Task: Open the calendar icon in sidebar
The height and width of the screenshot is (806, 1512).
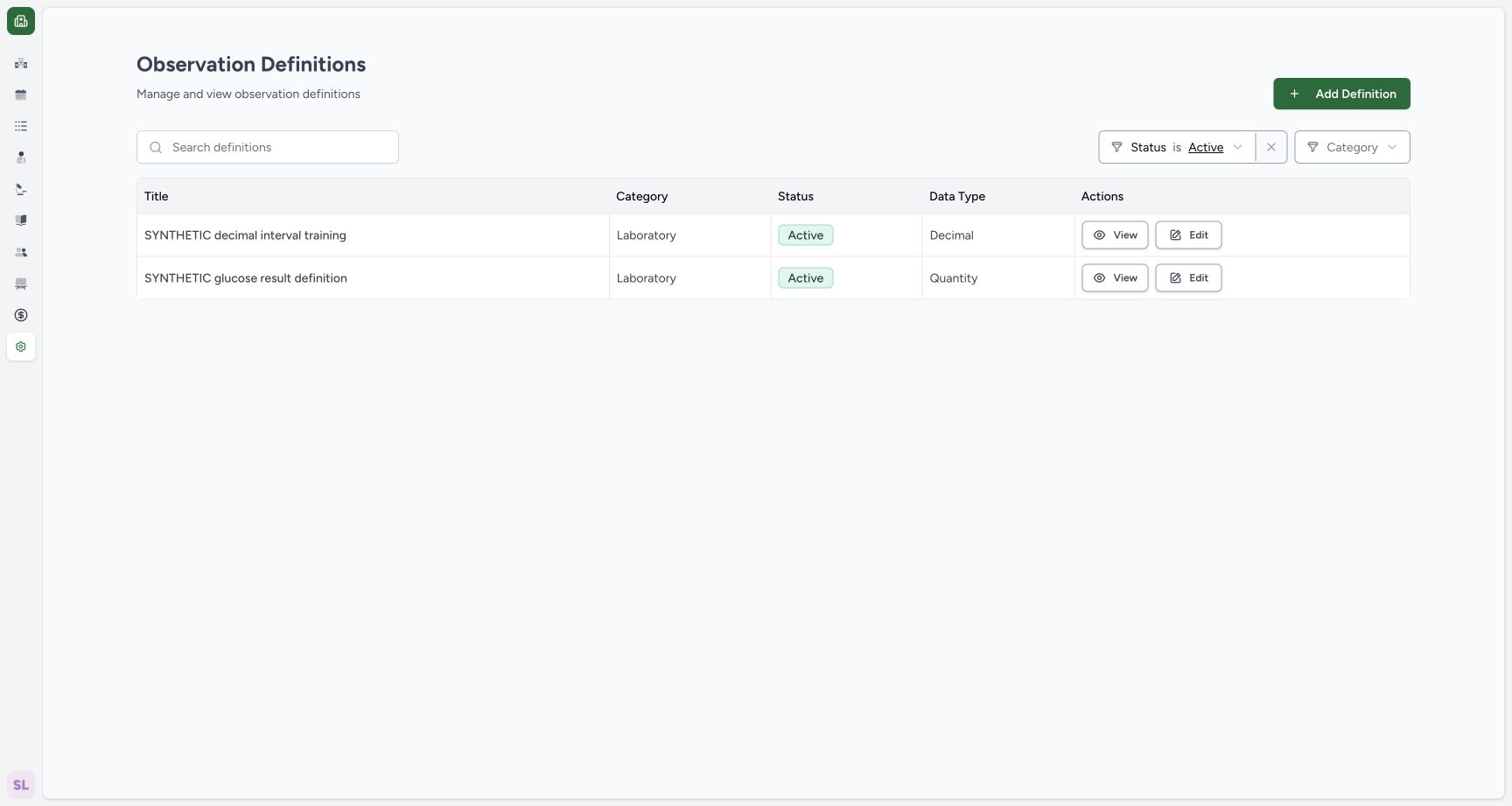Action: (x=21, y=95)
